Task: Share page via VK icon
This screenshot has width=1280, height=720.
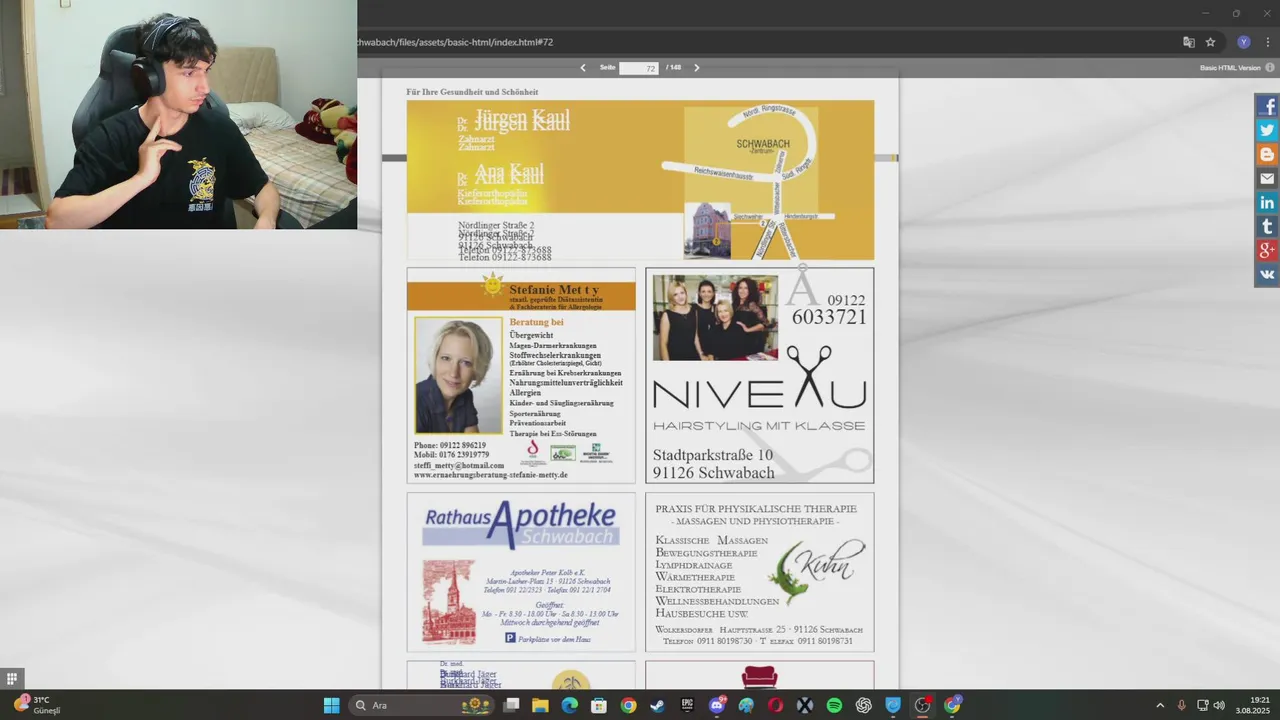Action: coord(1267,274)
